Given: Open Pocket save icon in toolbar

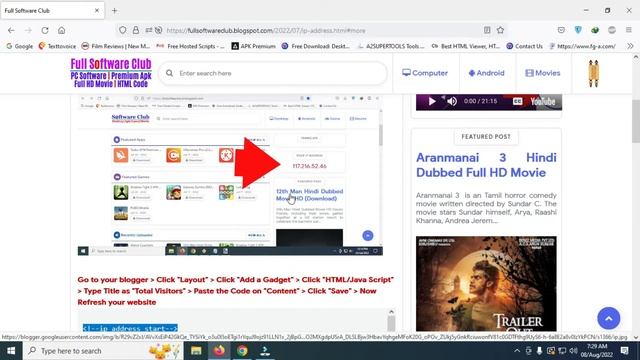Looking at the screenshot, I should (x=561, y=30).
